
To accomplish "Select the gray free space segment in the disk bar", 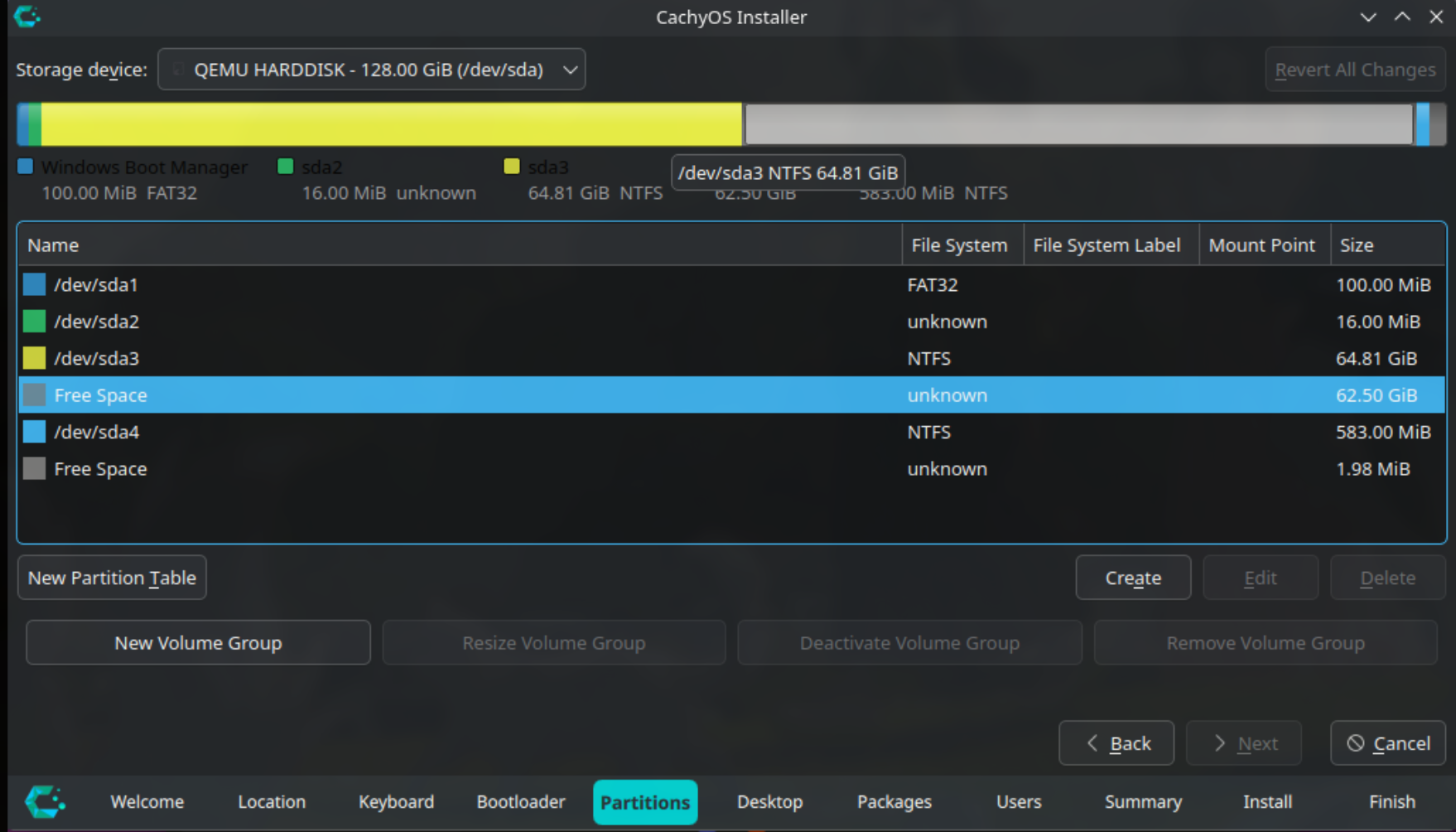I will 1079,124.
